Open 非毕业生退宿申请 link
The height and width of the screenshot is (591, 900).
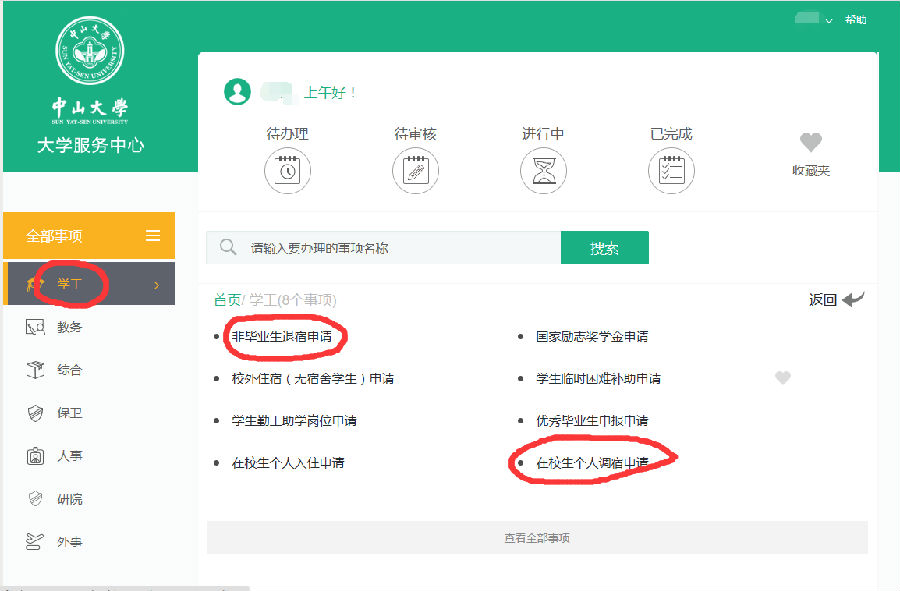coord(282,337)
